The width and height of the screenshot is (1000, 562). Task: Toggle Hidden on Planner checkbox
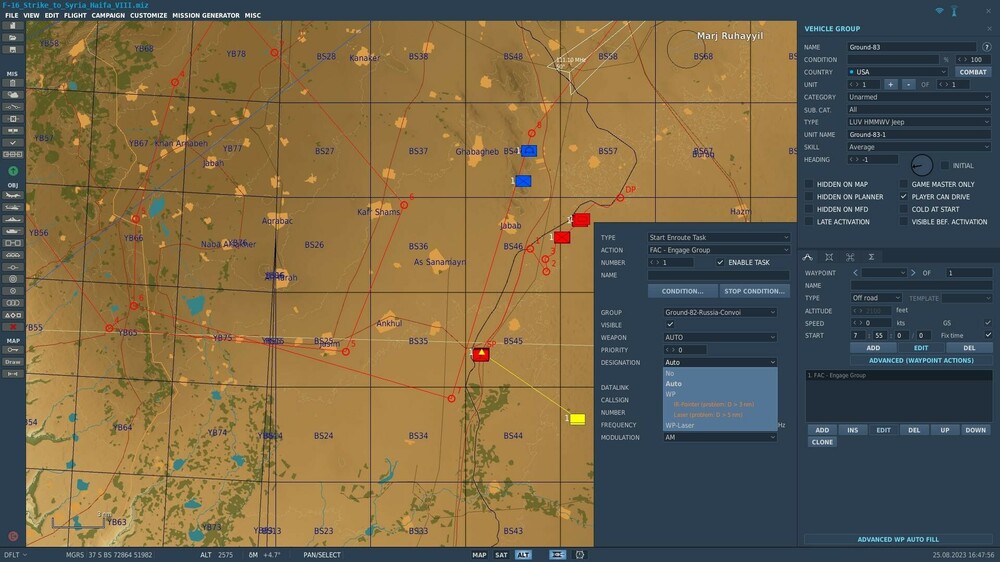click(809, 197)
